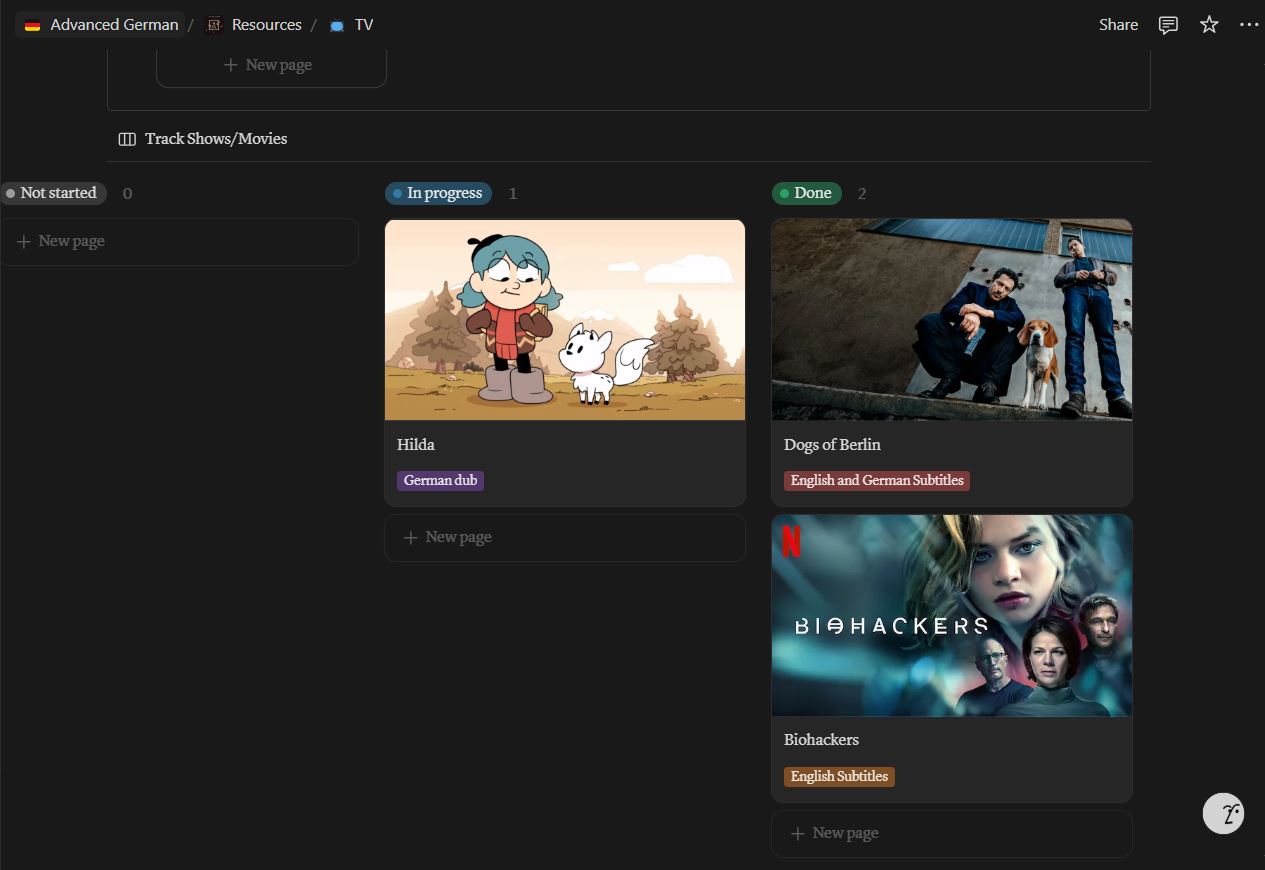Viewport: 1265px width, 870px height.
Task: Click the top New page button above the board
Action: 271,65
